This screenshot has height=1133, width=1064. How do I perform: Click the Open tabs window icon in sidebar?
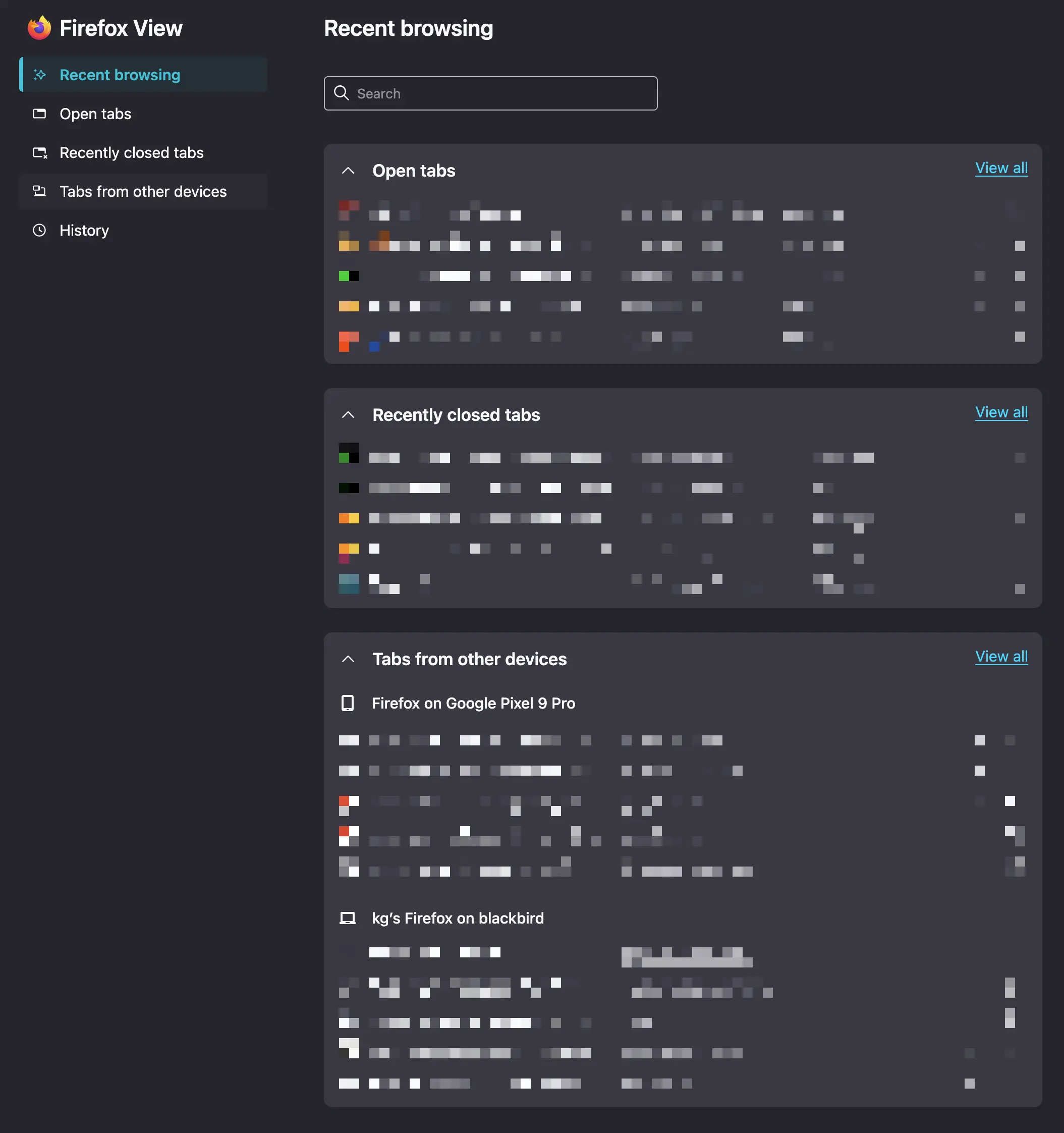click(40, 114)
